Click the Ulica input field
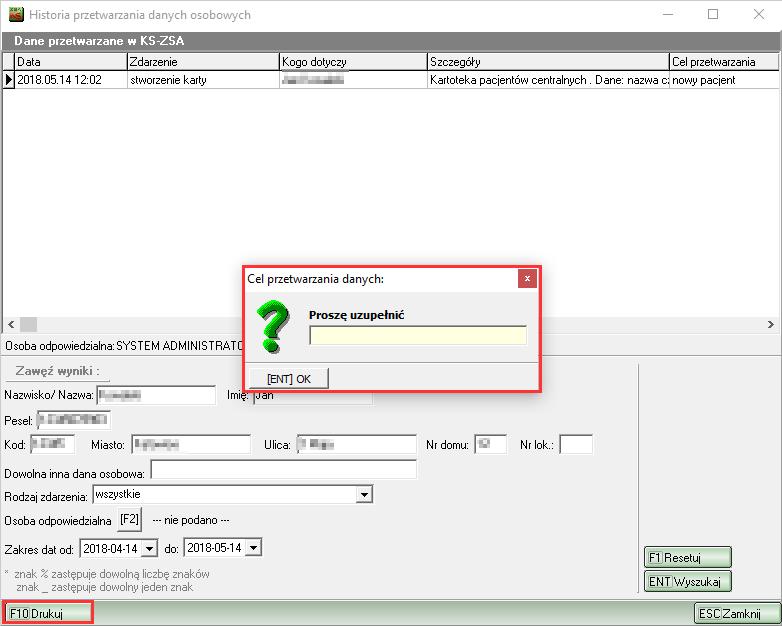Screen dimensions: 782x626 pos(357,444)
